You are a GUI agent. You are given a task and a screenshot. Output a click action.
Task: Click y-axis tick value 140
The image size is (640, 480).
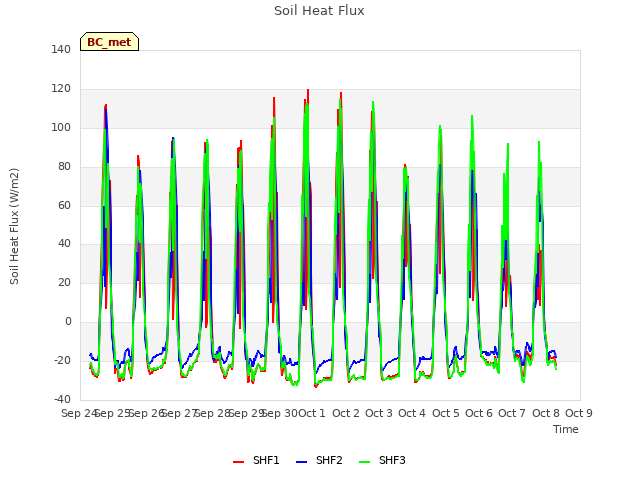coord(61,49)
